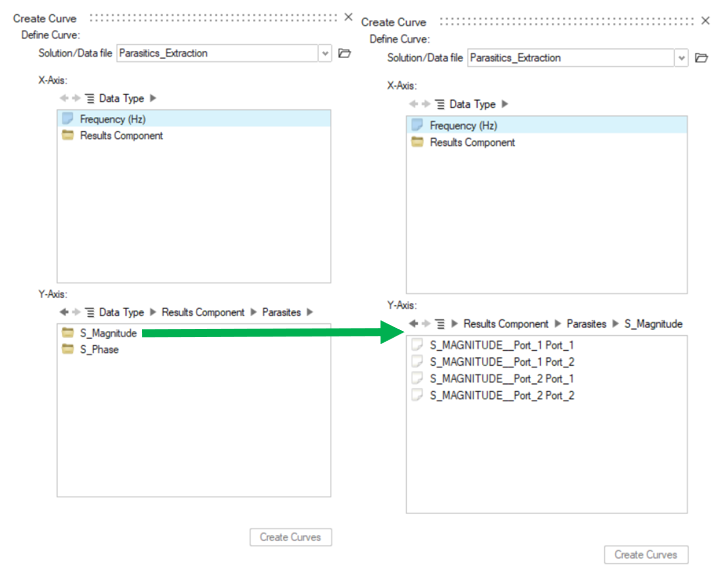Select S_MAGNITUDE__Port_1 Port_2 entry
Viewport: 728px width, 588px height.
(502, 362)
